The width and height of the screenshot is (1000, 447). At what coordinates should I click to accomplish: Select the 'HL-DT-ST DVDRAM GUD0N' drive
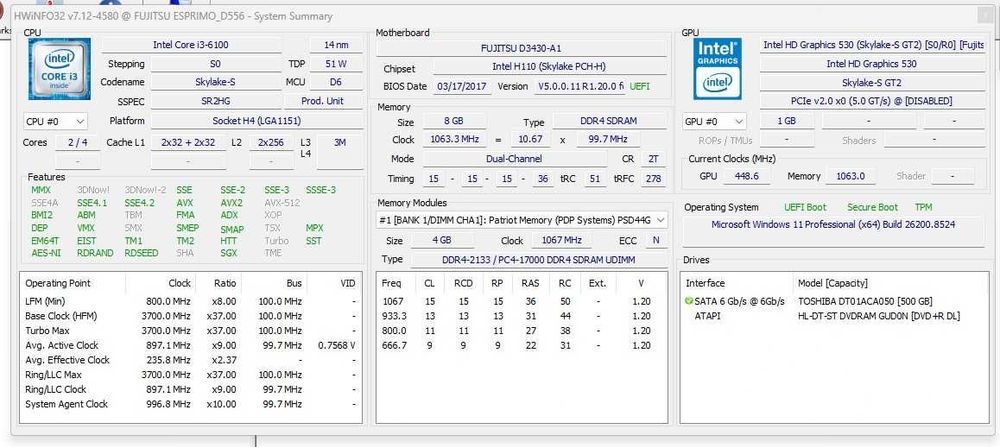879,316
